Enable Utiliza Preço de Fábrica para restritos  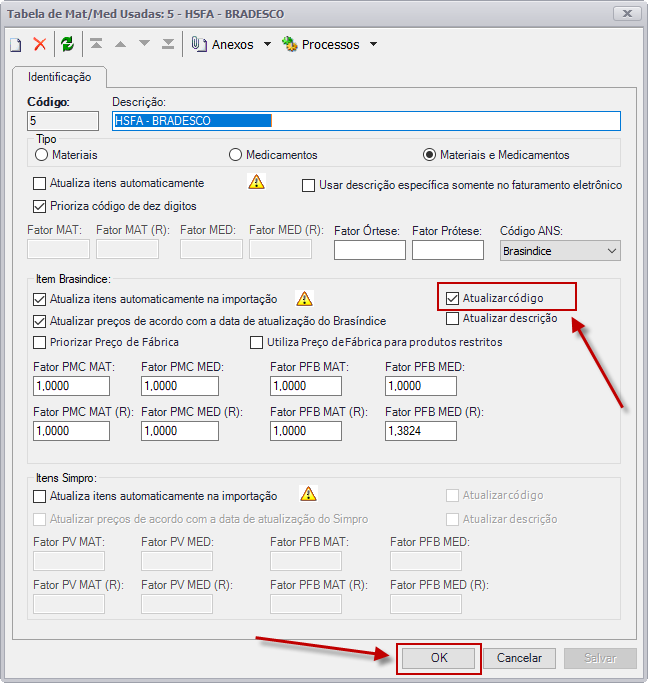click(x=256, y=342)
